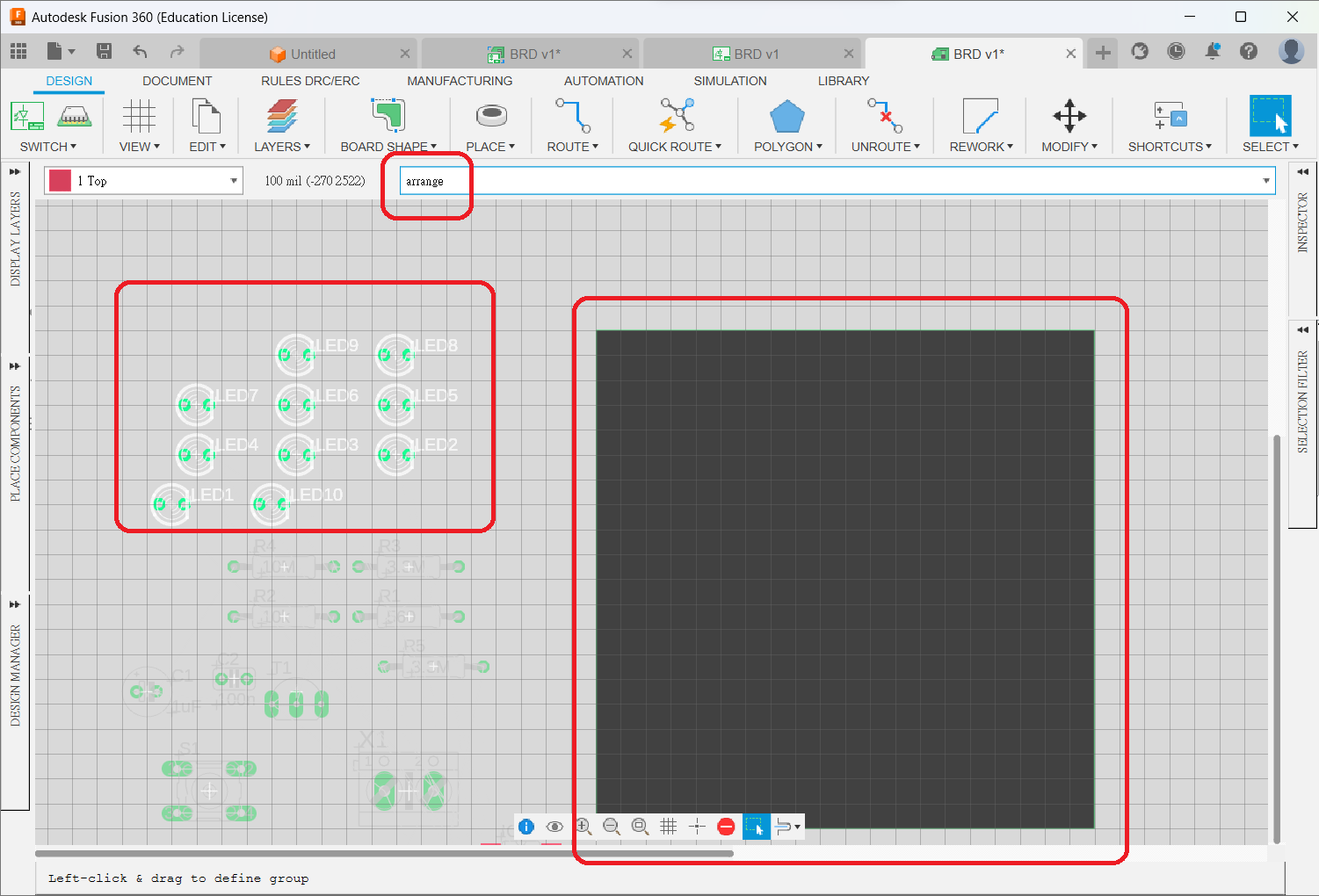Toggle the grid display in bottom toolbar
1319x896 pixels.
coord(669,827)
